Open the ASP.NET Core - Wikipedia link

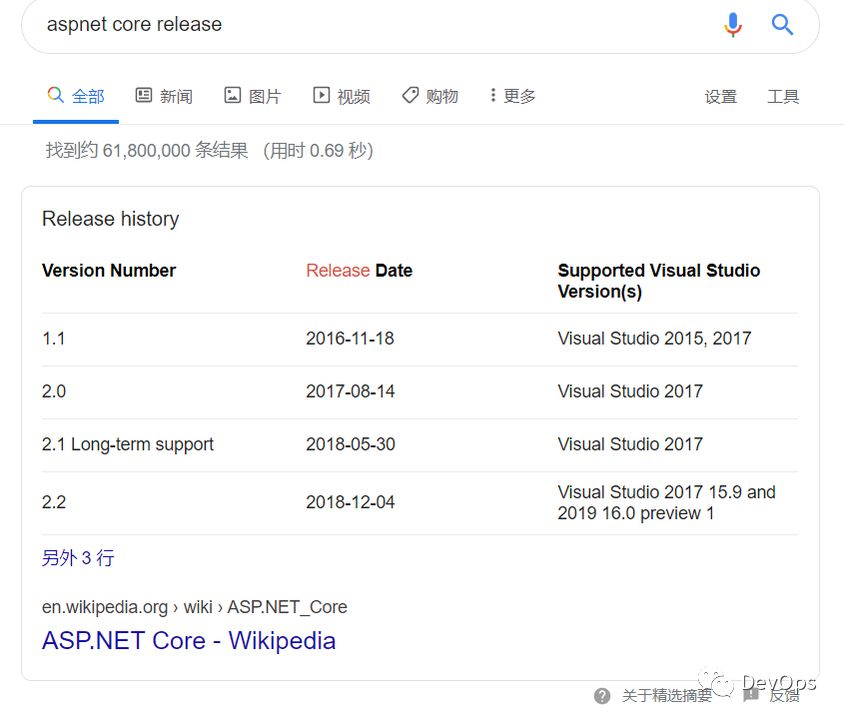(x=189, y=641)
